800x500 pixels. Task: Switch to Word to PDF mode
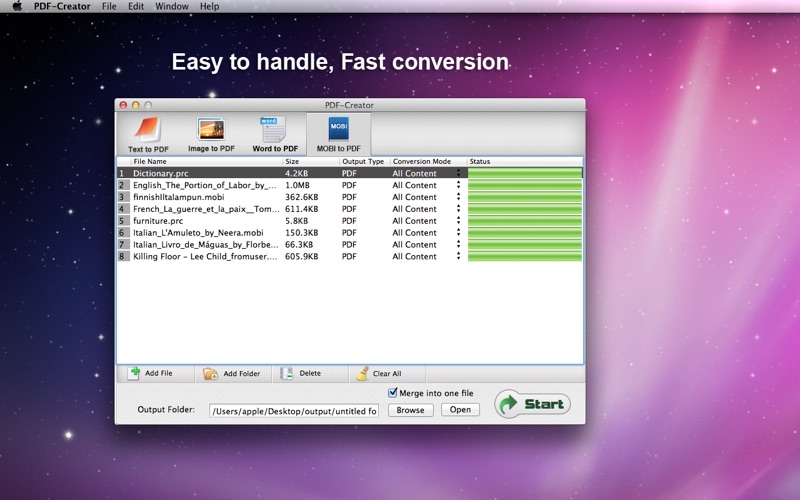(x=275, y=135)
